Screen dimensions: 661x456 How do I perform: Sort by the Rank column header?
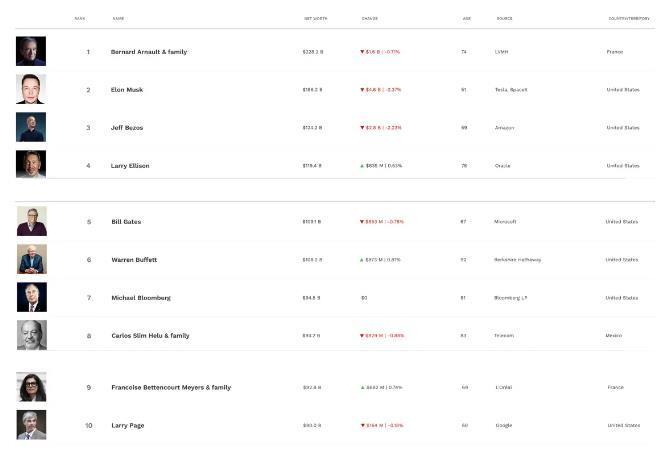(x=80, y=18)
